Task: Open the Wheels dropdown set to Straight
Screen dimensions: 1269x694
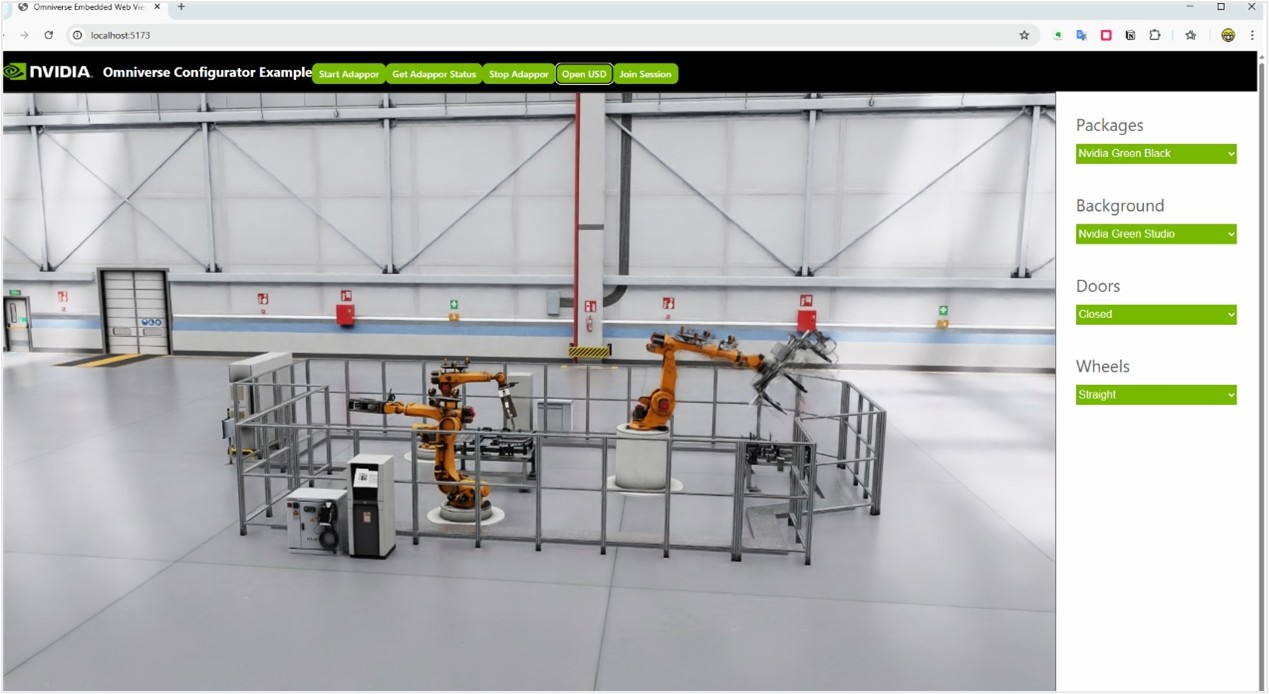Action: tap(1156, 395)
